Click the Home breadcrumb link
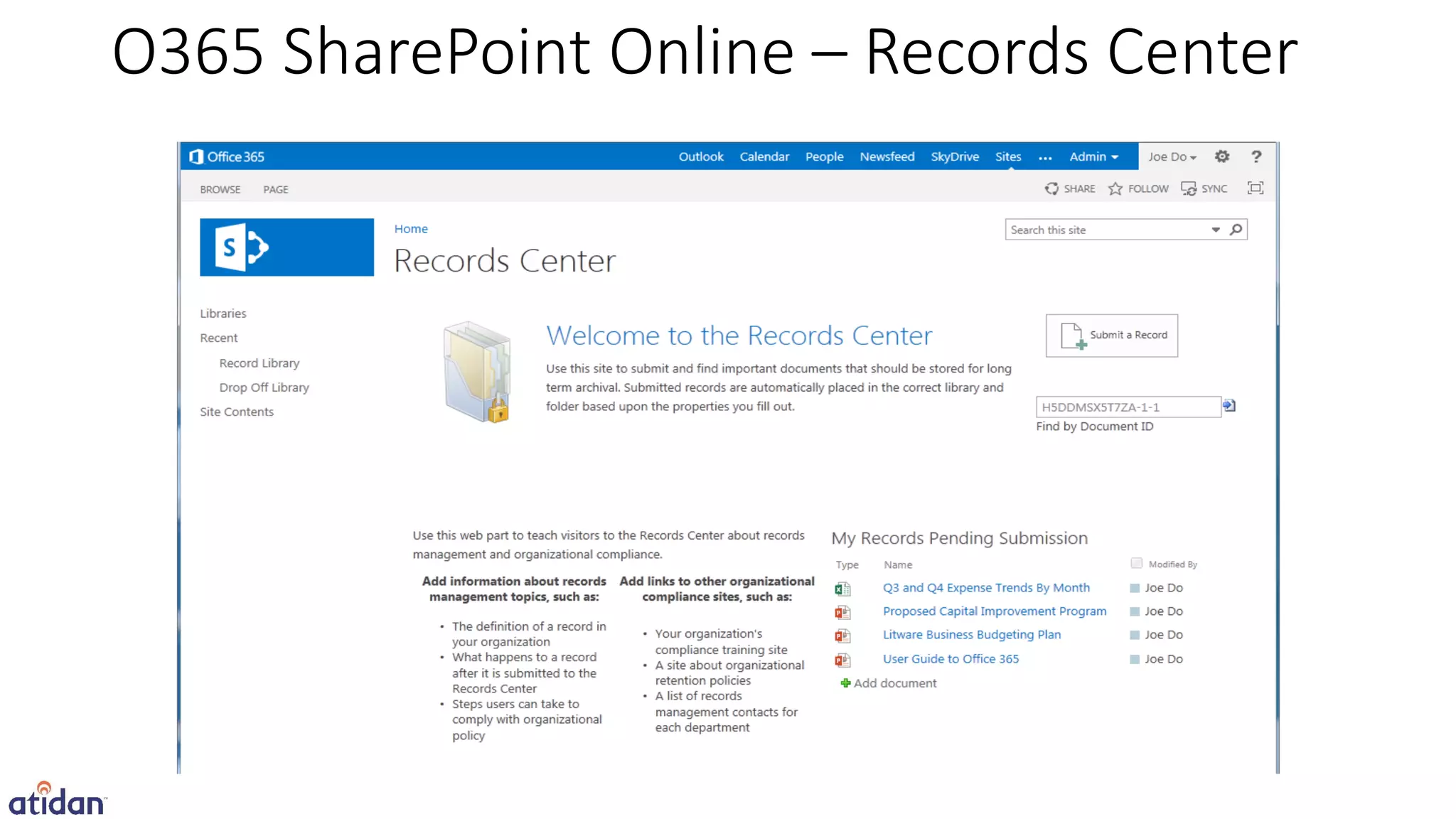Screen dimensions: 1456x819 coord(411,229)
